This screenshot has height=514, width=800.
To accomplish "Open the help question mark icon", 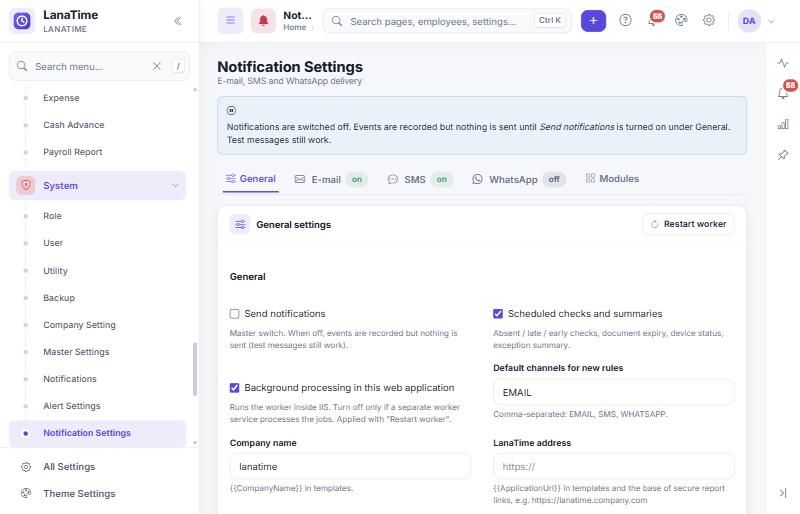I will point(625,20).
